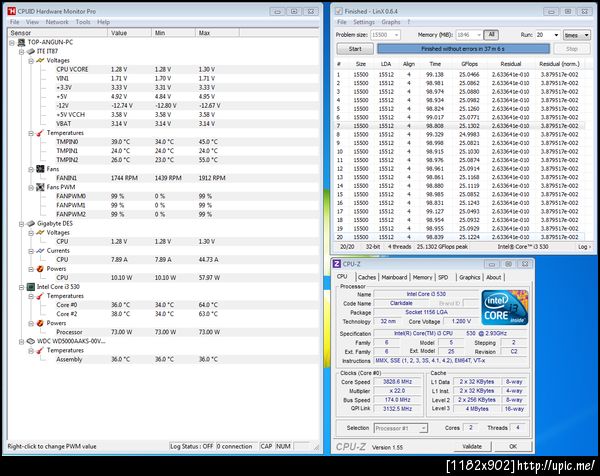
Task: Click the Start button in LinX
Action: (355, 49)
